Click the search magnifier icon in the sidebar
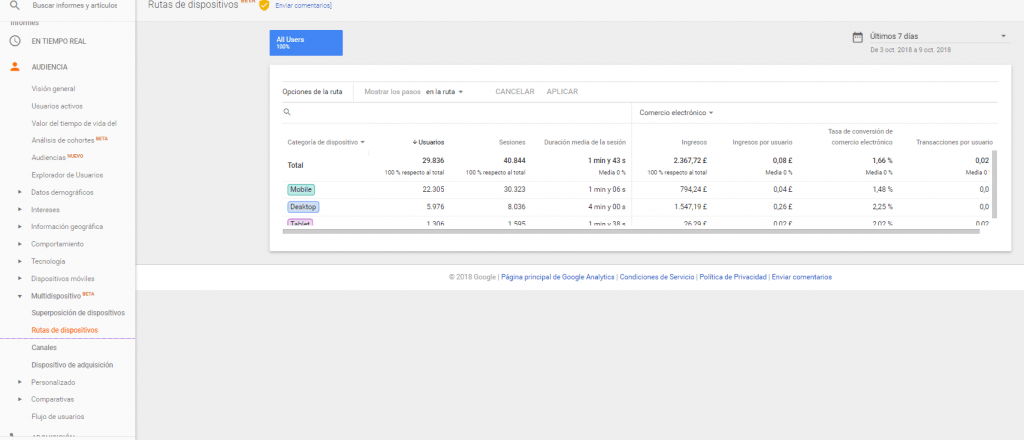 tap(14, 5)
